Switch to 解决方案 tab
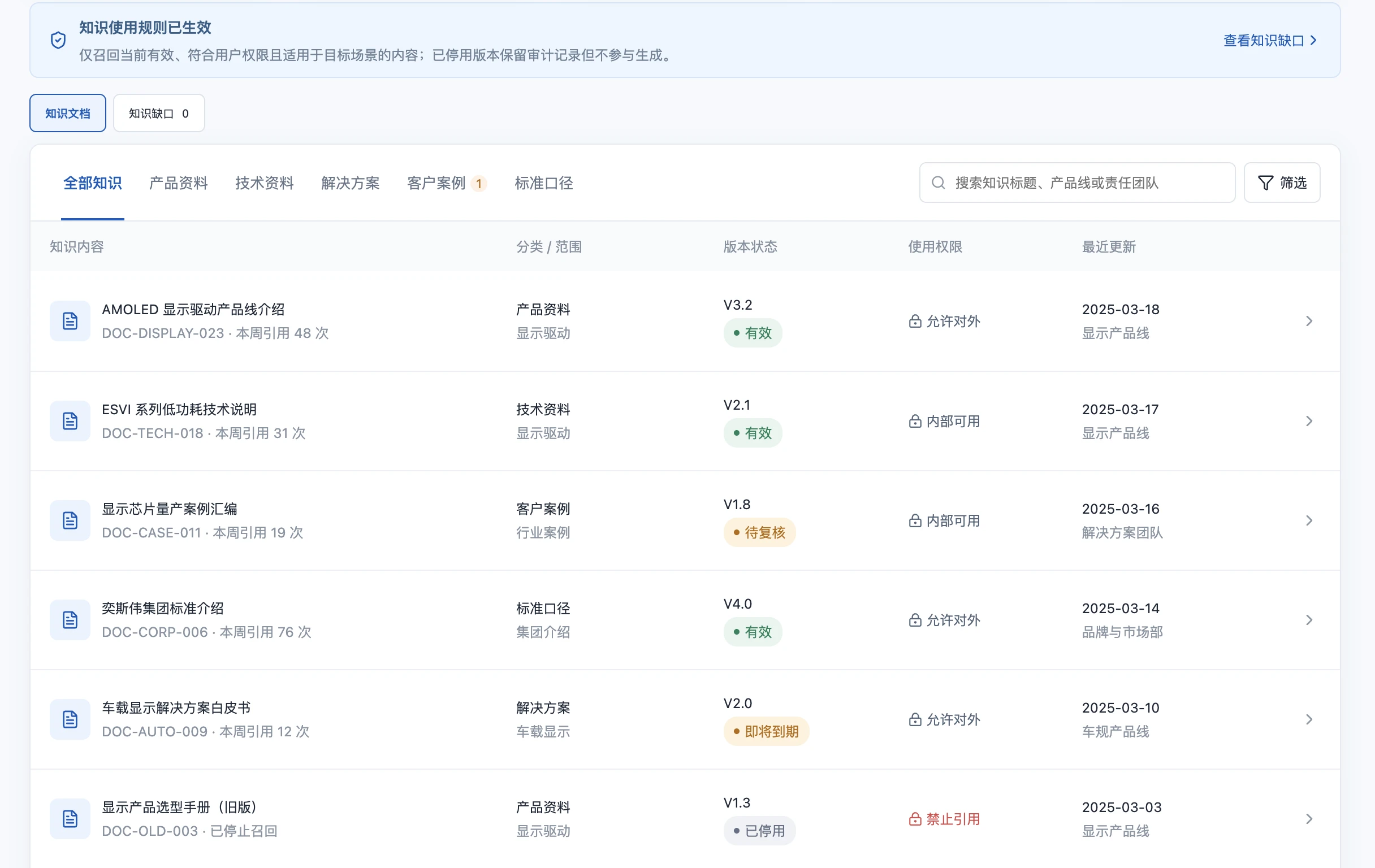The width and height of the screenshot is (1375, 868). [x=351, y=183]
